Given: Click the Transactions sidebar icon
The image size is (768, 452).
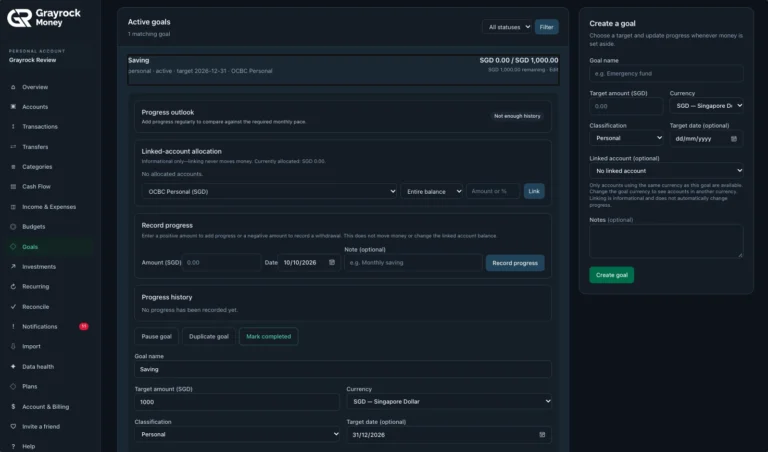Looking at the screenshot, I should coord(13,126).
